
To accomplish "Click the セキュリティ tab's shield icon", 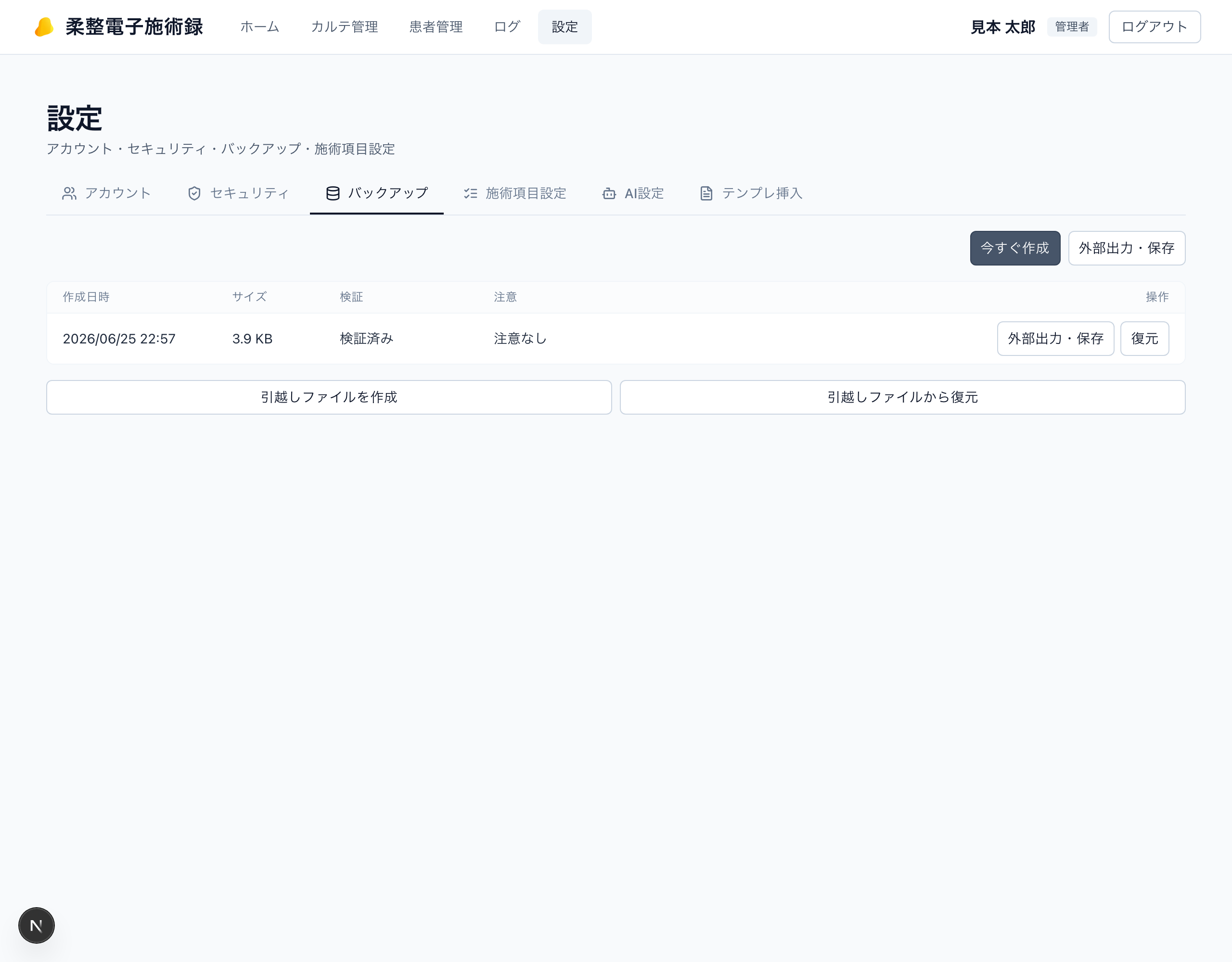I will [x=194, y=193].
